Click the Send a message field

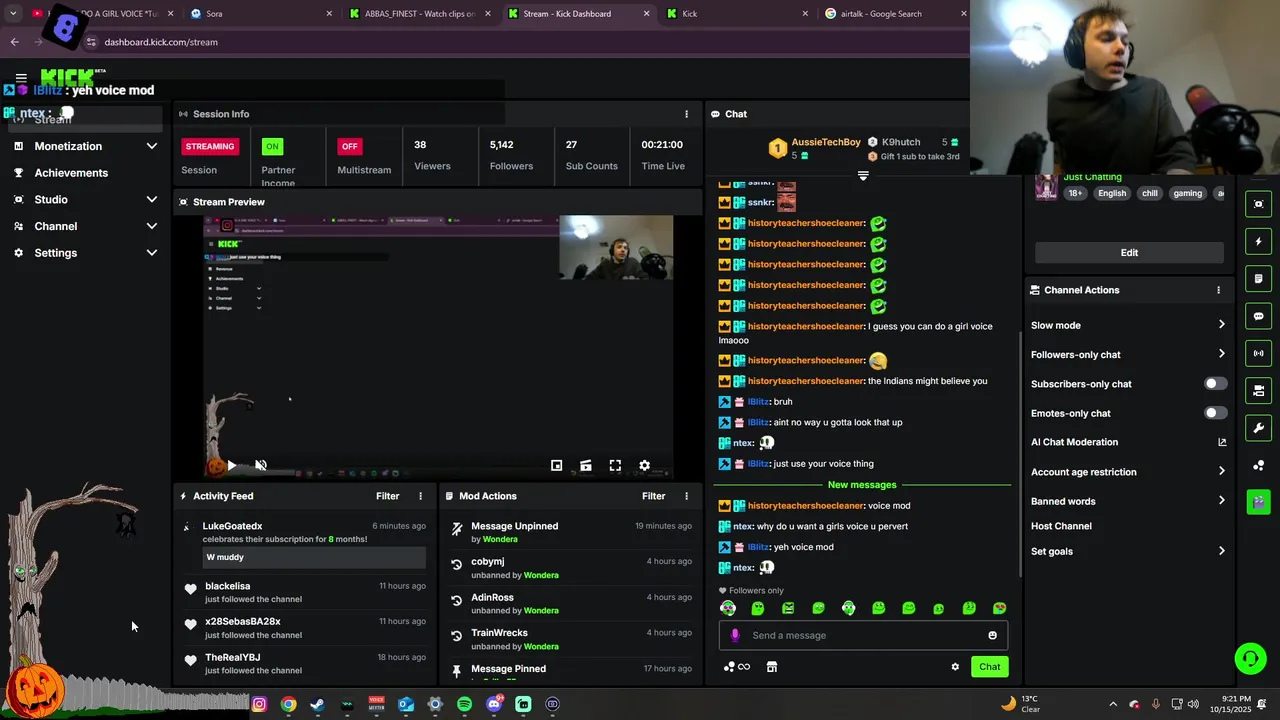pyautogui.click(x=863, y=635)
